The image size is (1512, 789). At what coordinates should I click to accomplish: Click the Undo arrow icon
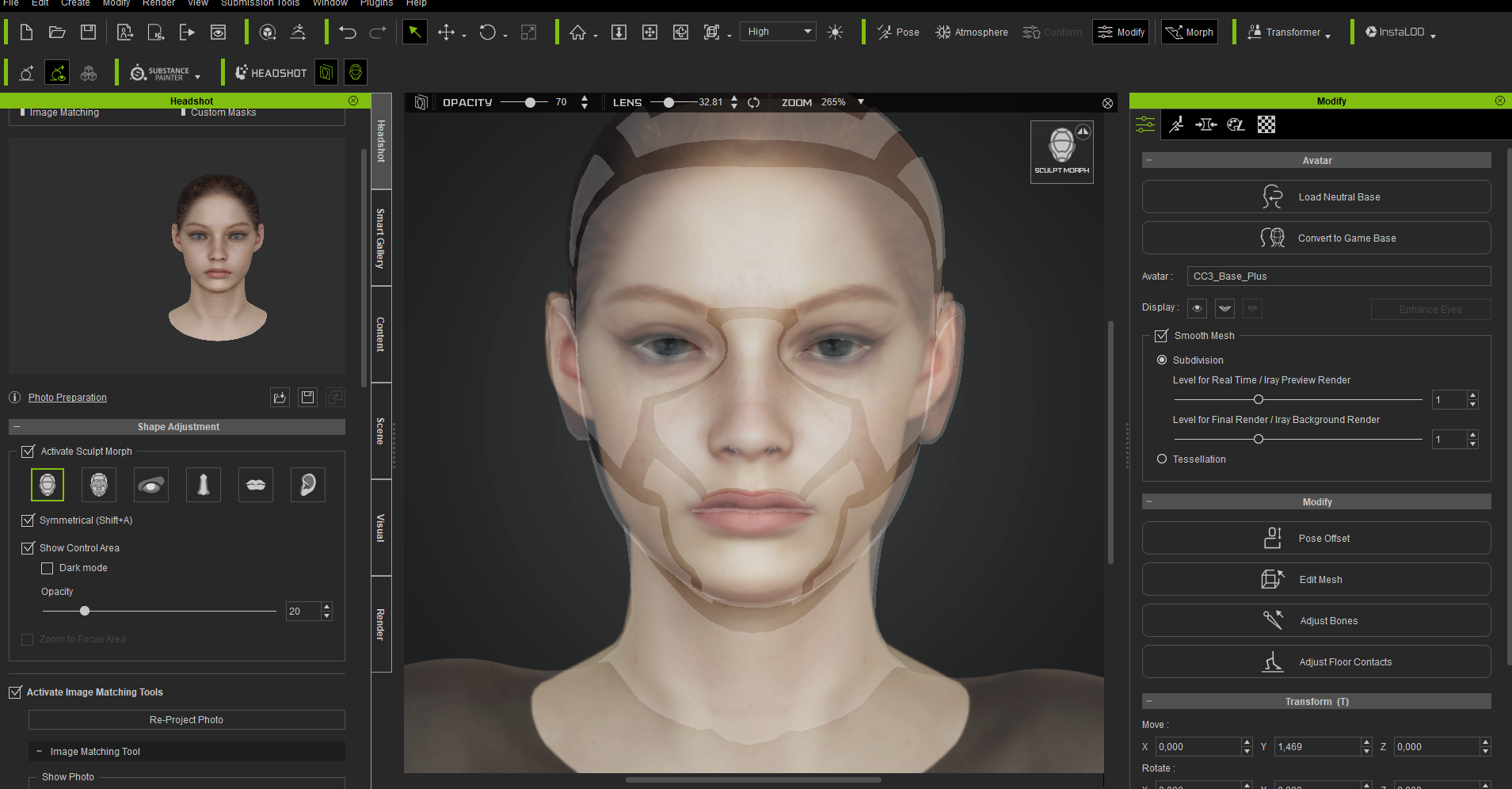click(x=348, y=32)
